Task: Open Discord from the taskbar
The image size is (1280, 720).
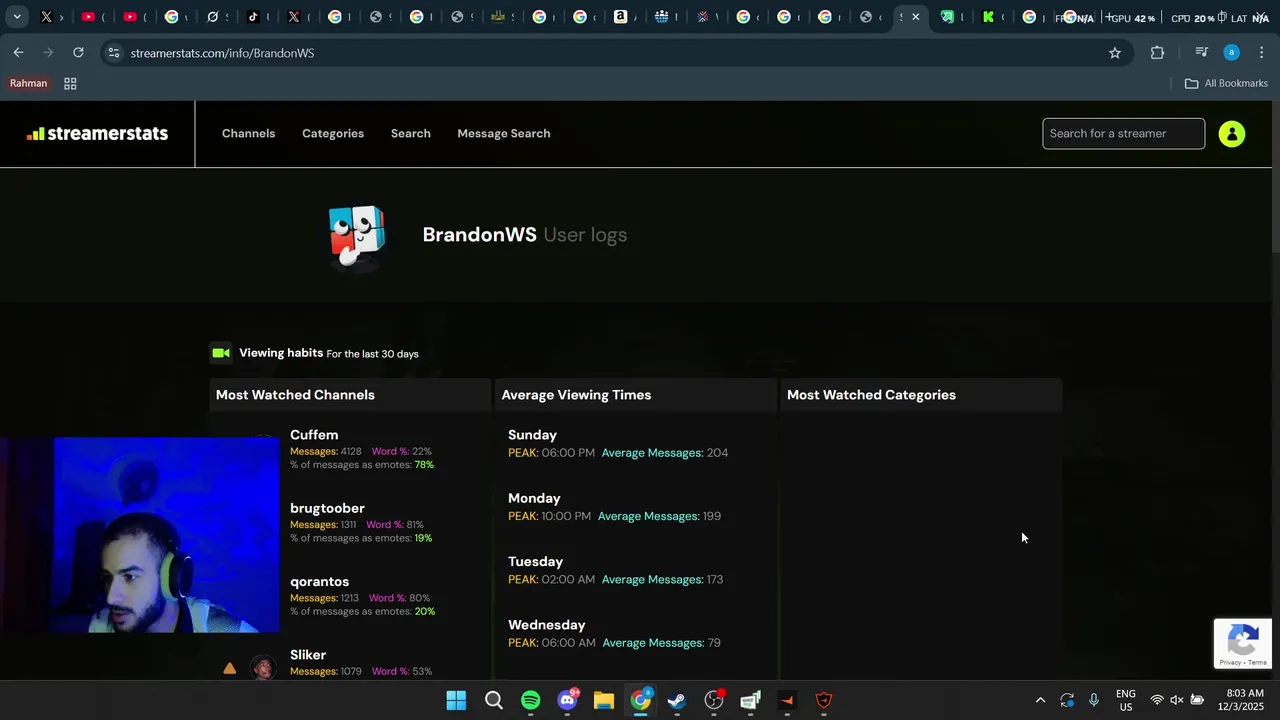Action: pyautogui.click(x=567, y=700)
